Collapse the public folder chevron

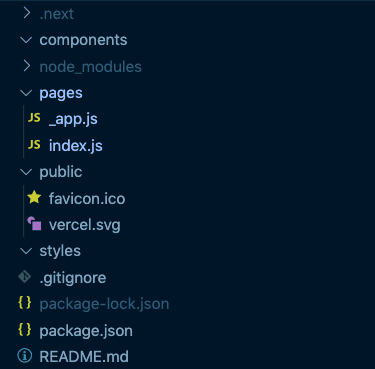tap(26, 172)
